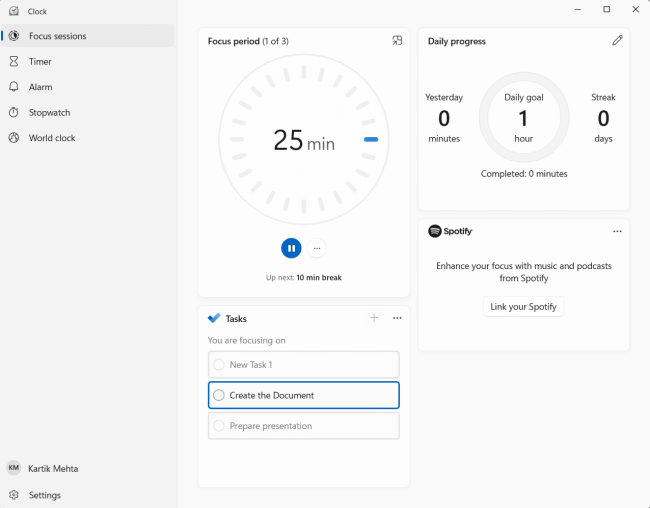Click the Spotify logo icon
This screenshot has width=650, height=508.
tap(435, 231)
